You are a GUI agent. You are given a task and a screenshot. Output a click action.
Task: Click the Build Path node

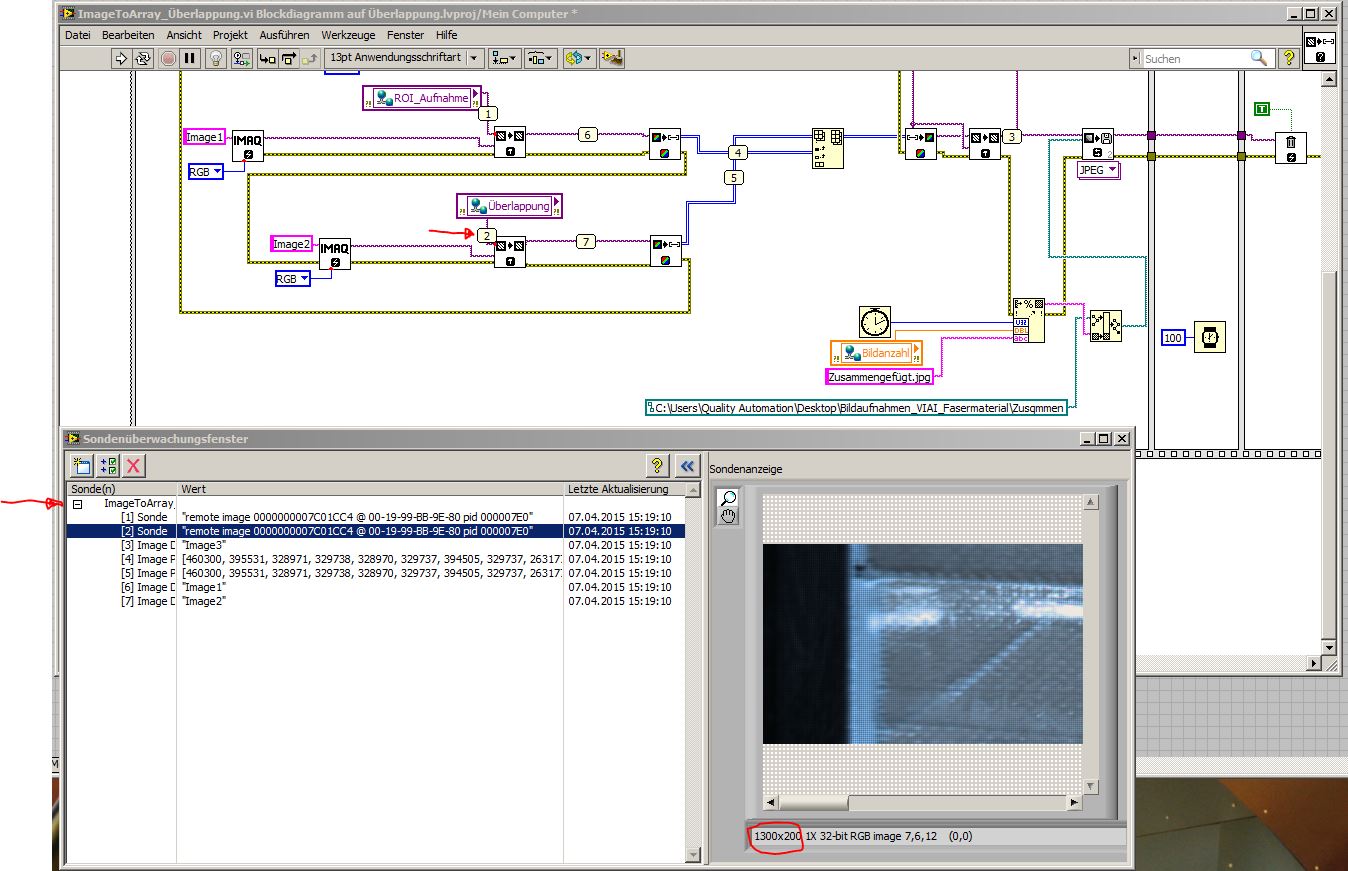(x=1105, y=325)
